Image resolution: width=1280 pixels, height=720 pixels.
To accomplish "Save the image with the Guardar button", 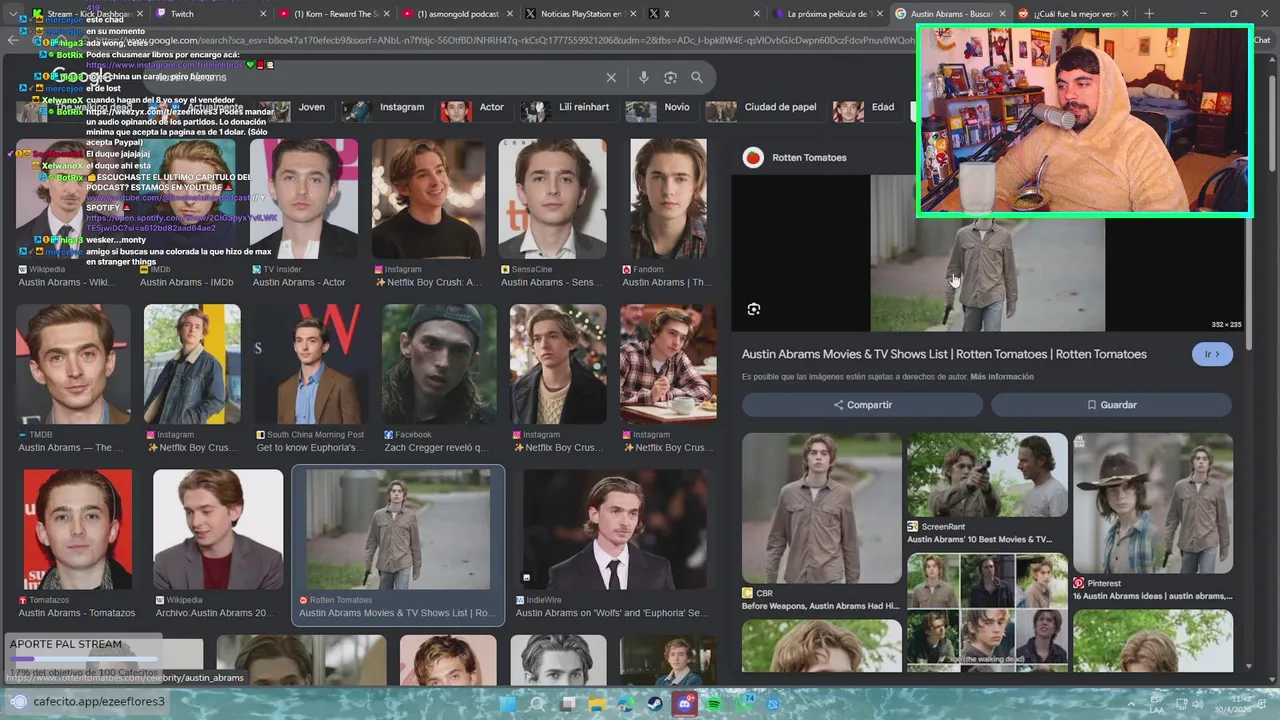I will (1111, 405).
